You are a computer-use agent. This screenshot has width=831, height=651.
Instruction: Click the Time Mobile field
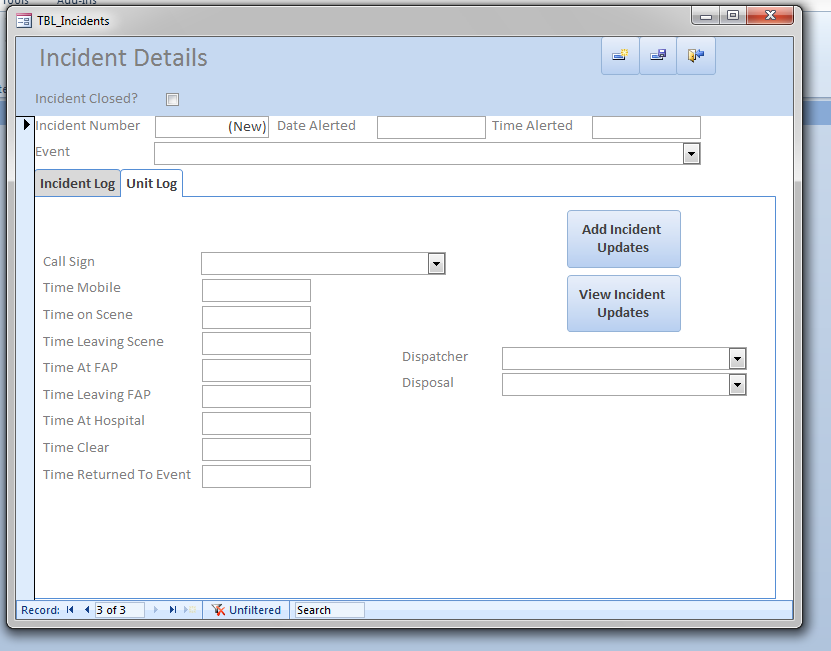(256, 291)
